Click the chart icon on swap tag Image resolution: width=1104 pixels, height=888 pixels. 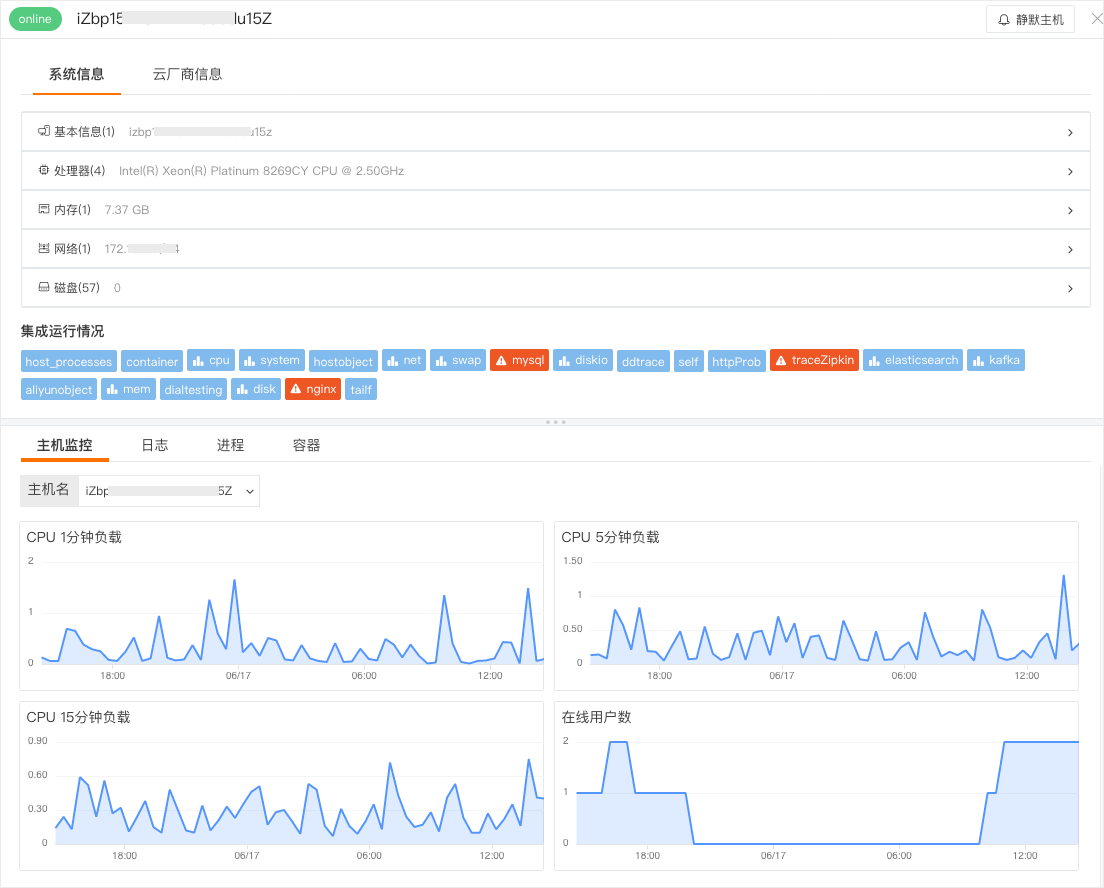(x=441, y=361)
